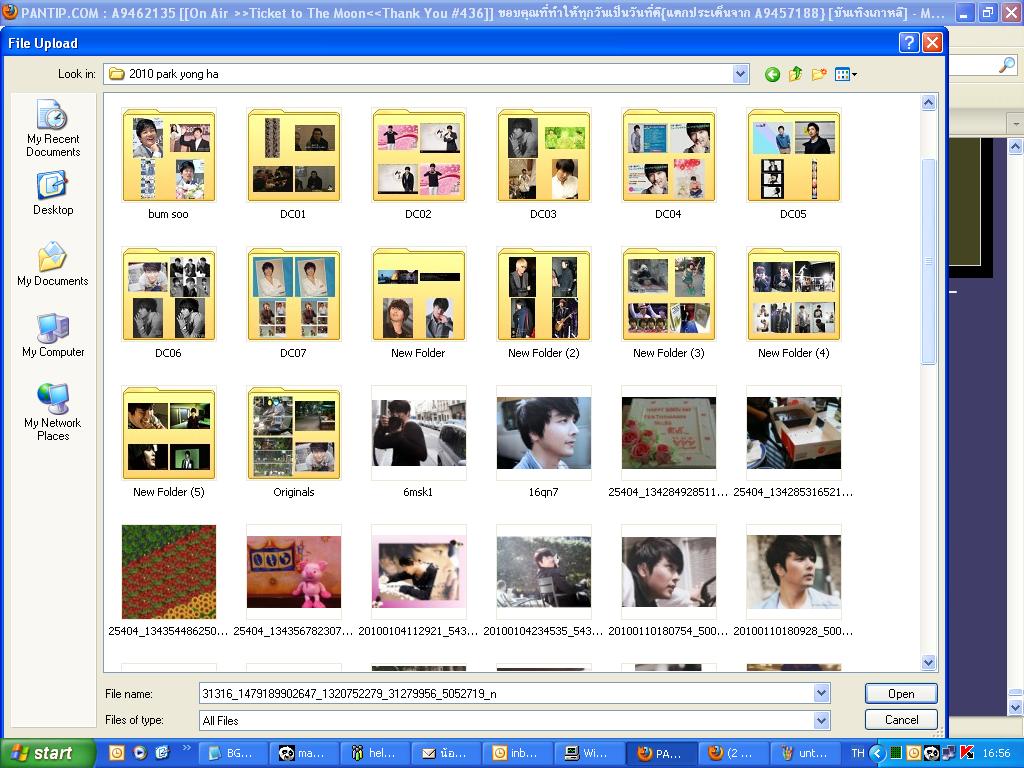
Task: Go to Desktop in places bar
Action: pyautogui.click(x=53, y=193)
